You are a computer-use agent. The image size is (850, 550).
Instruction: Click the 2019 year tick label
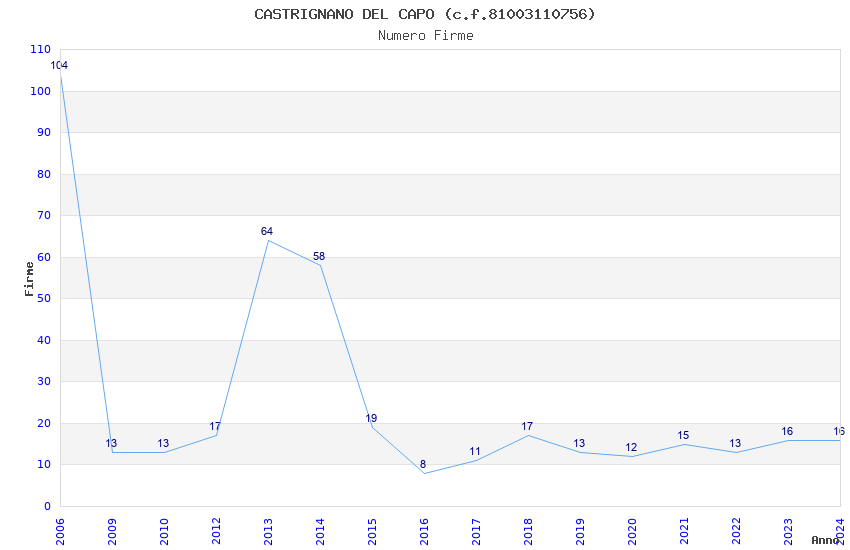580,532
